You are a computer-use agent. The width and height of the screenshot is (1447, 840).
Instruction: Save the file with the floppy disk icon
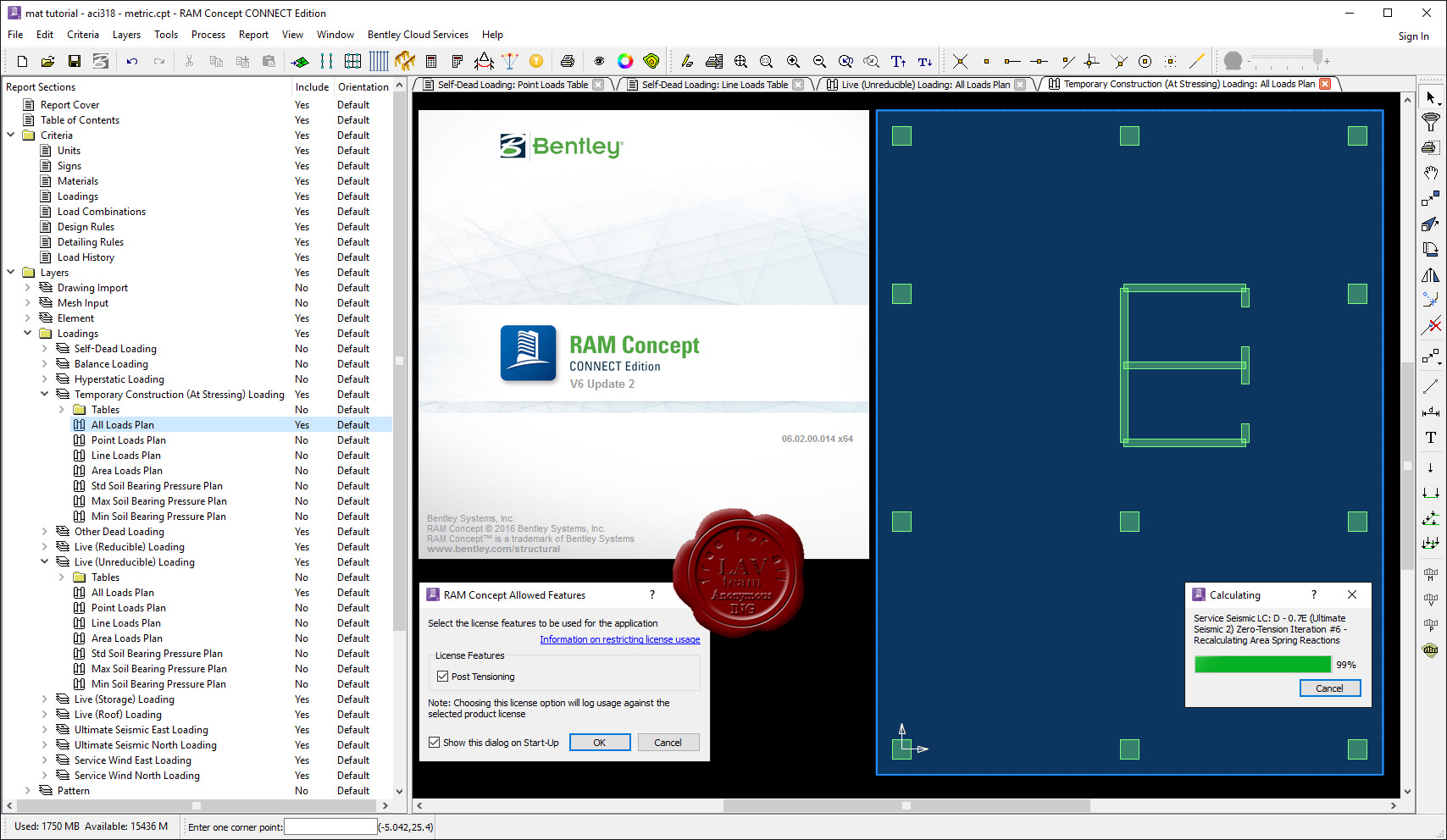[75, 61]
